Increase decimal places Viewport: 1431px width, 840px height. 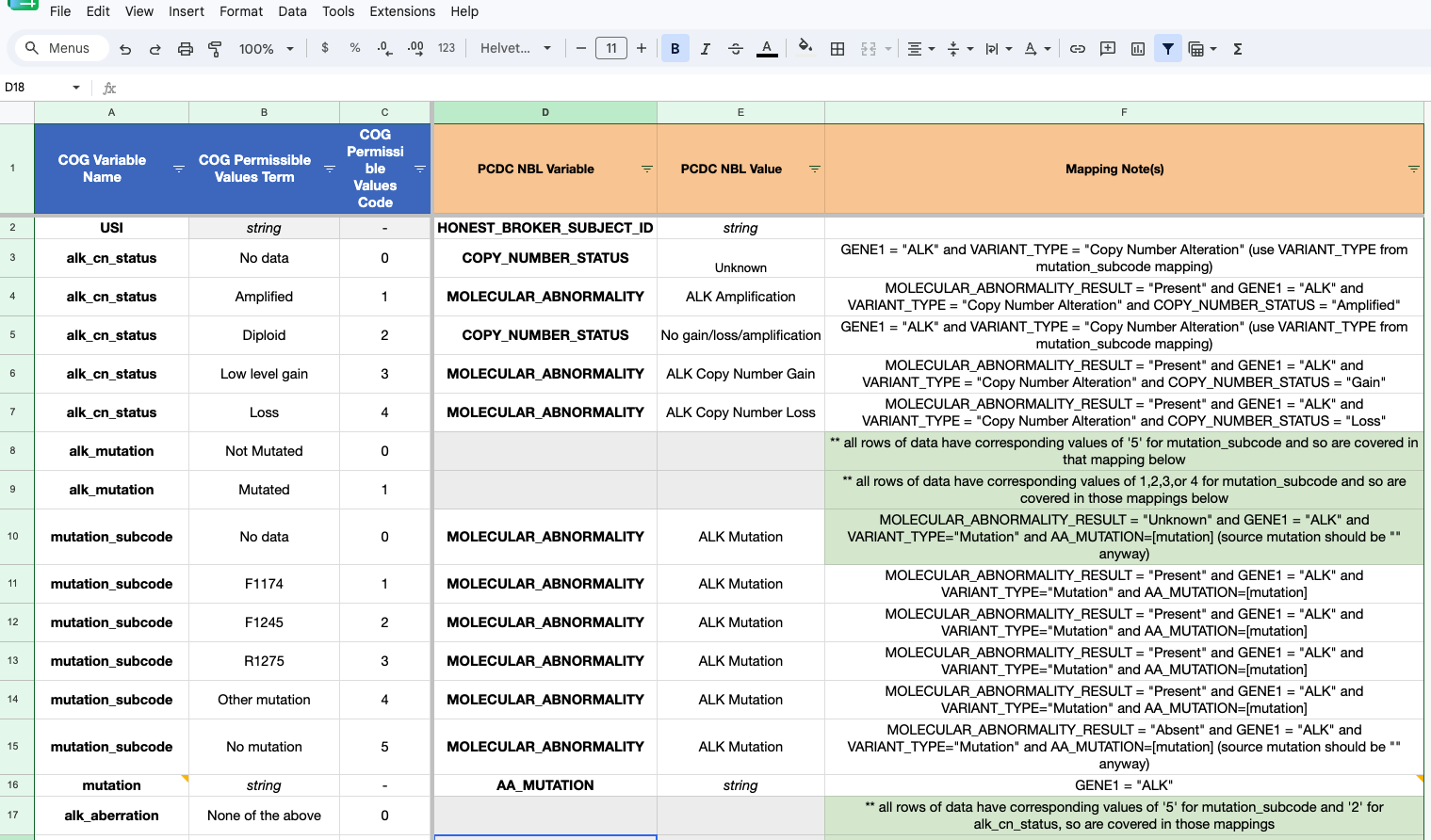pos(415,48)
